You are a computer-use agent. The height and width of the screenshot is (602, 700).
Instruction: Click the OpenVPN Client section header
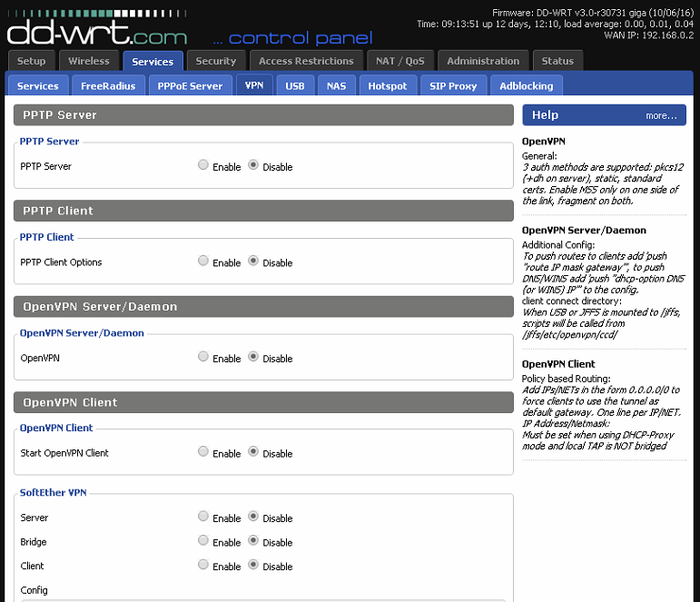pos(263,402)
